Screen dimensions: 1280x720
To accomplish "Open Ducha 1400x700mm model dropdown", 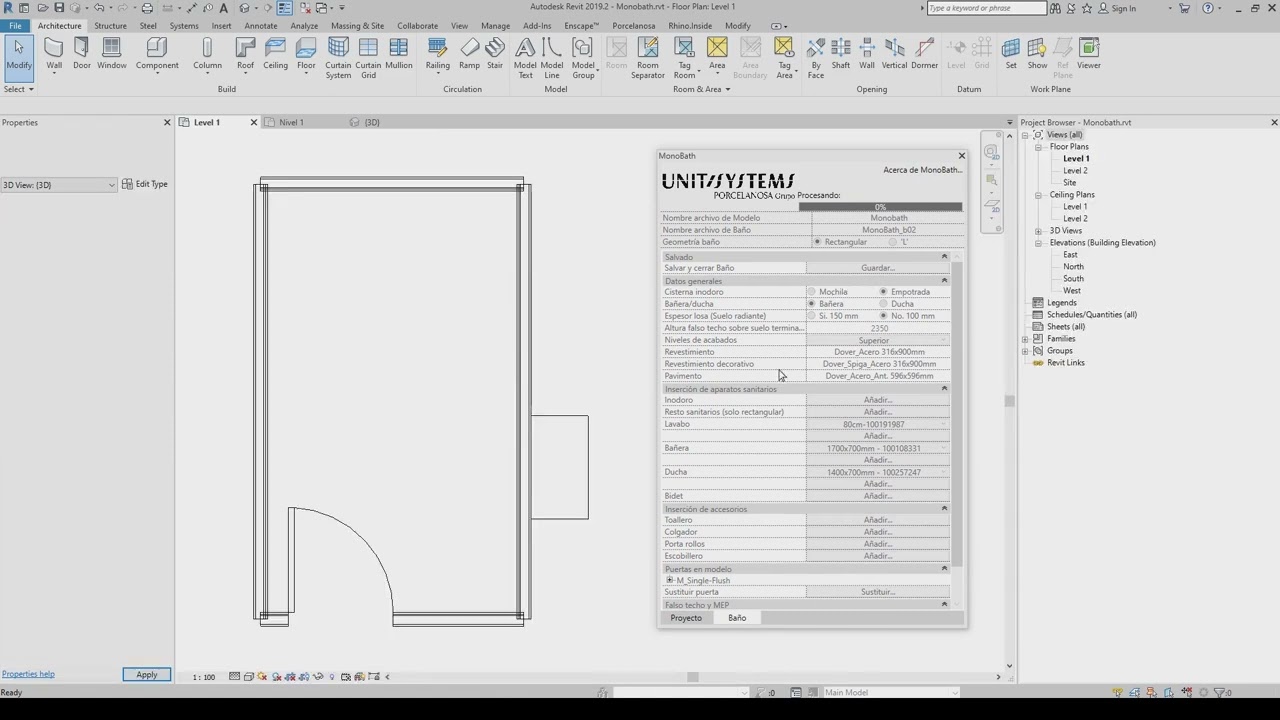I will tap(878, 472).
